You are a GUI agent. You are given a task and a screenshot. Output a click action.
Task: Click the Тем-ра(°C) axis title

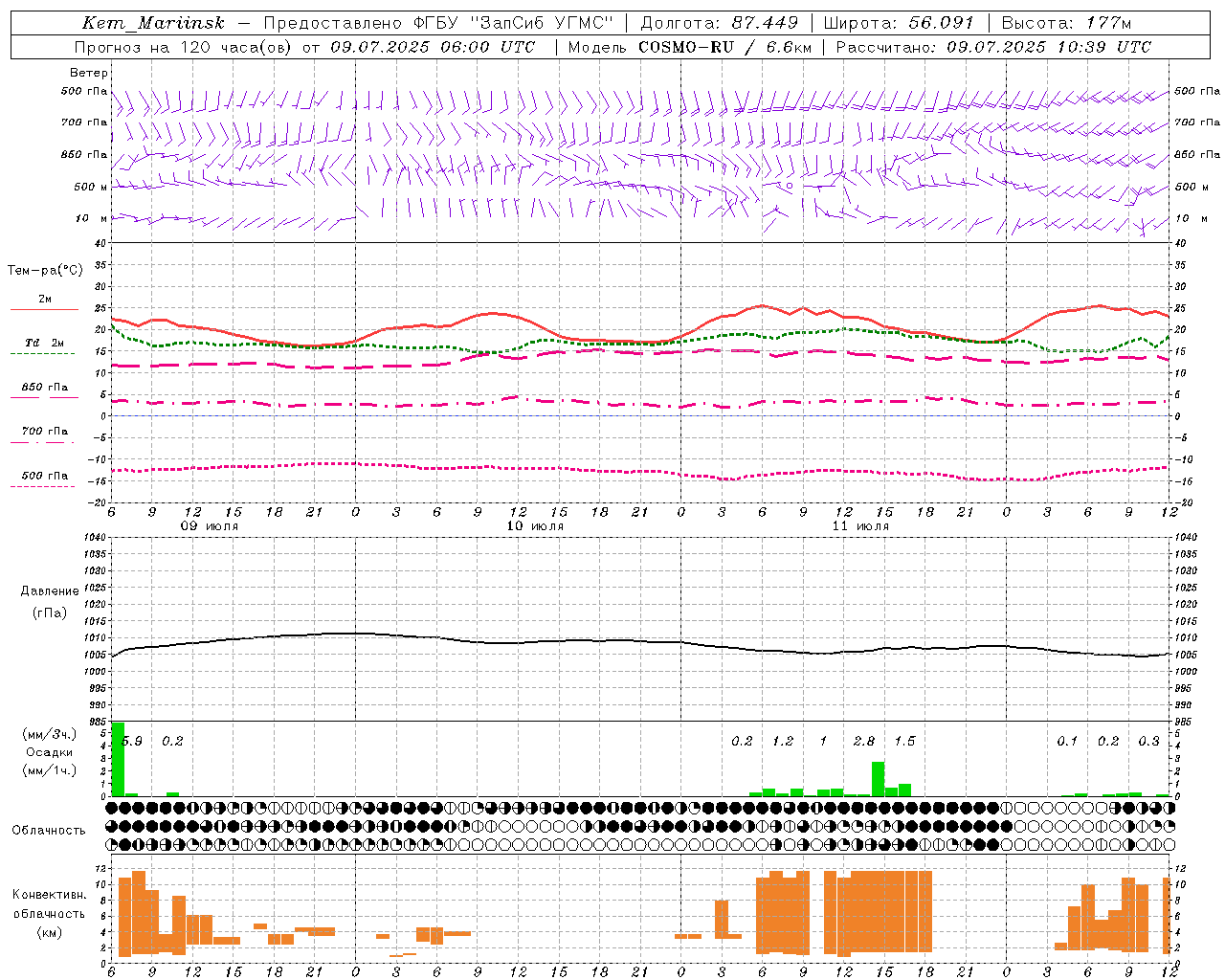coord(45,271)
